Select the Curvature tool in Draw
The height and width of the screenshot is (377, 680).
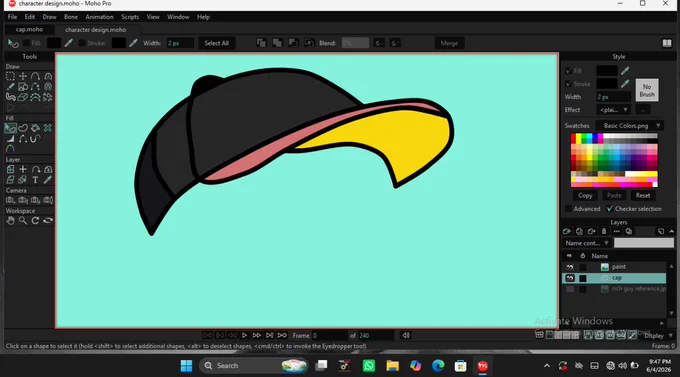pos(48,76)
